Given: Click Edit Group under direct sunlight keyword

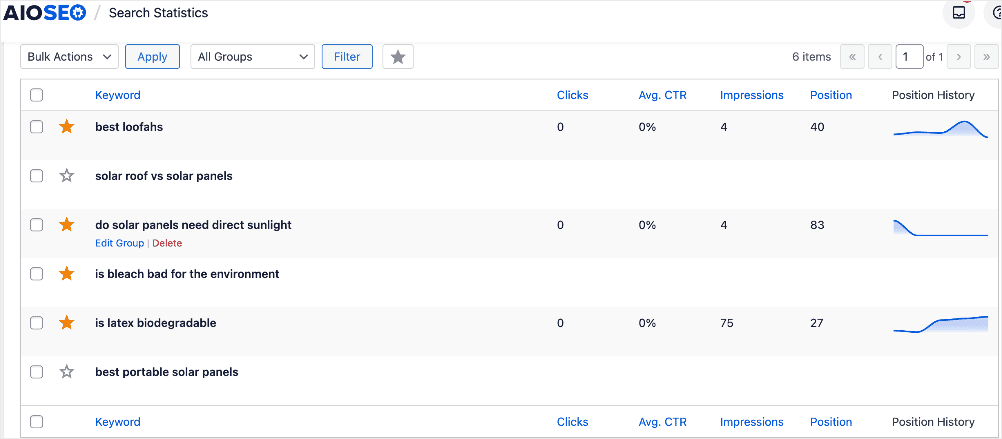Looking at the screenshot, I should 119,243.
